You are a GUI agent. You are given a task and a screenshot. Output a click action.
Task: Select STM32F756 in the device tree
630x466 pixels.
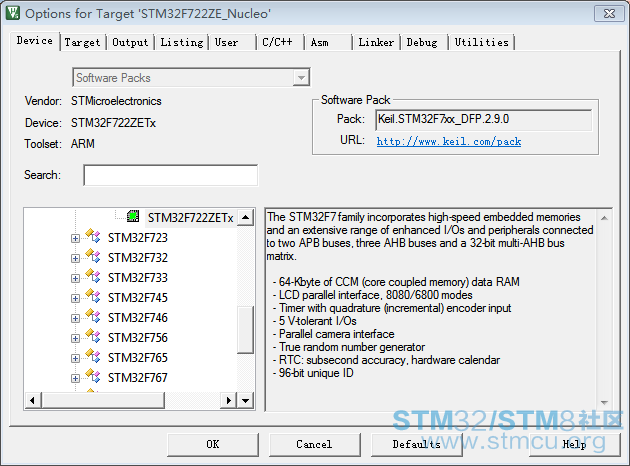pyautogui.click(x=138, y=338)
